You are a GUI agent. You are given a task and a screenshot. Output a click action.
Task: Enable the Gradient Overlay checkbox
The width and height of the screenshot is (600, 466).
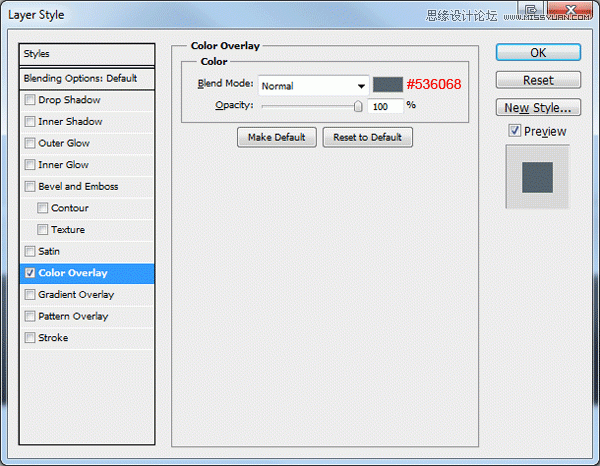[x=30, y=295]
